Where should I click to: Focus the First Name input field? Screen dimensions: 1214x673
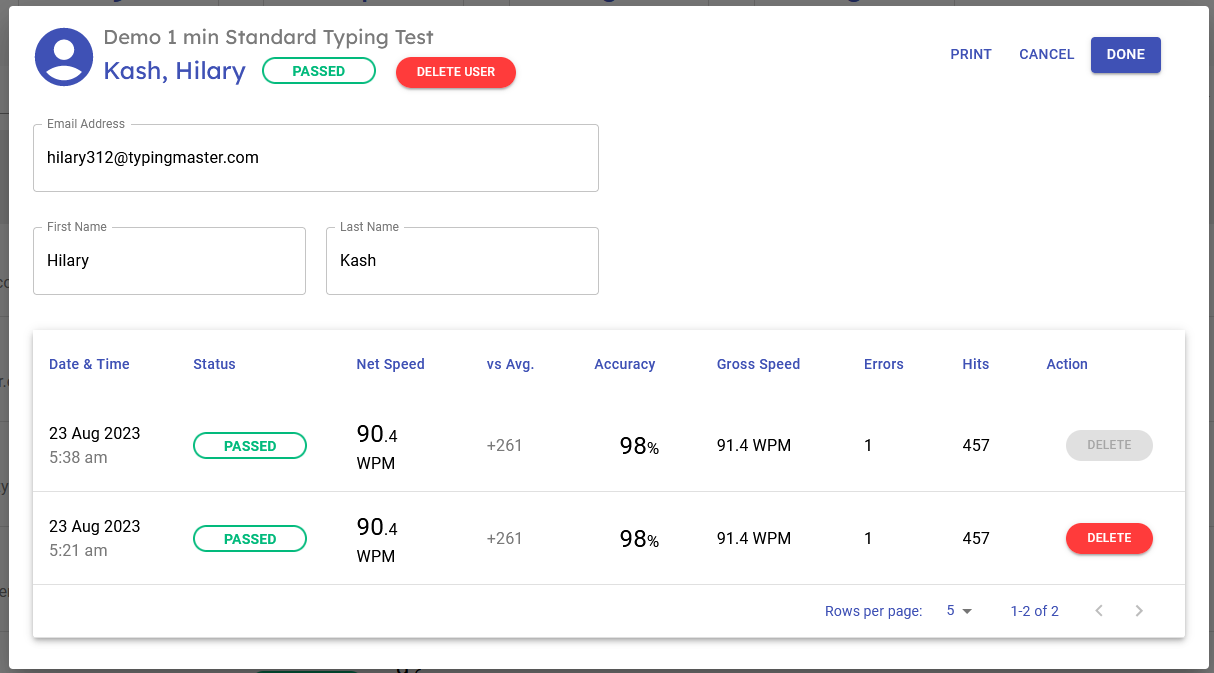pyautogui.click(x=169, y=261)
